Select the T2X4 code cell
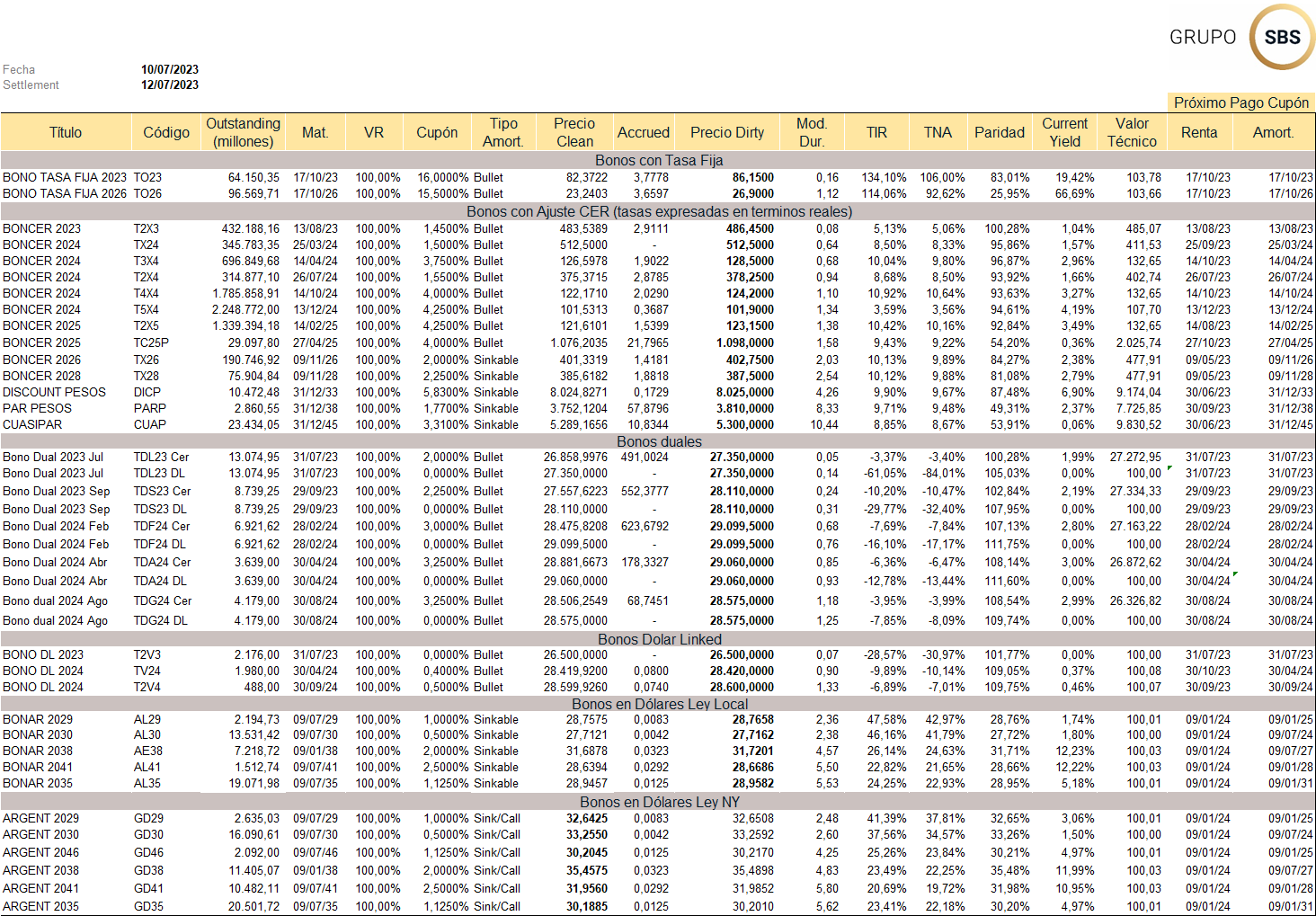Viewport: 1316px width, 916px height. pyautogui.click(x=146, y=277)
